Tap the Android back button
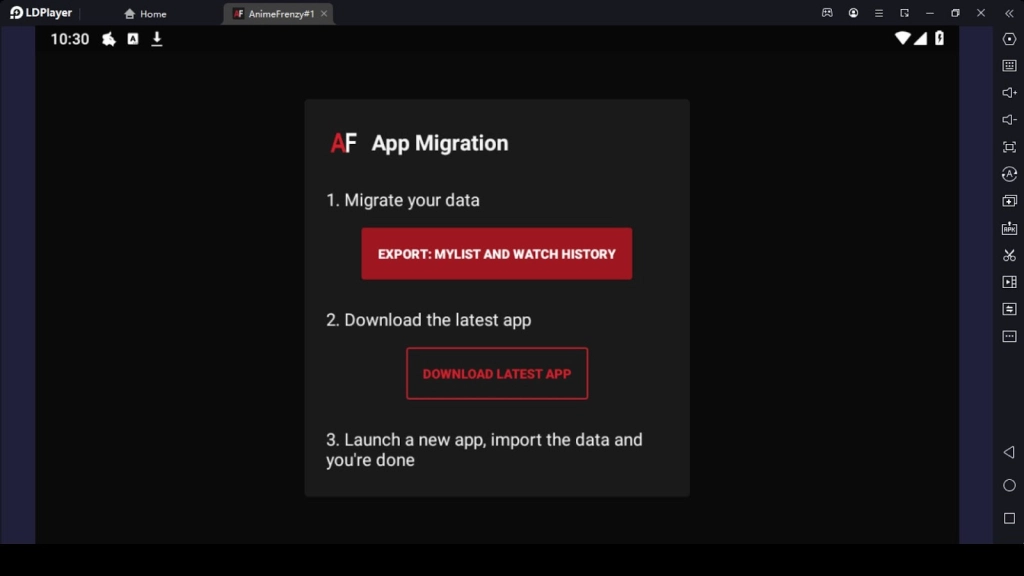Viewport: 1024px width, 576px height. coord(1009,452)
